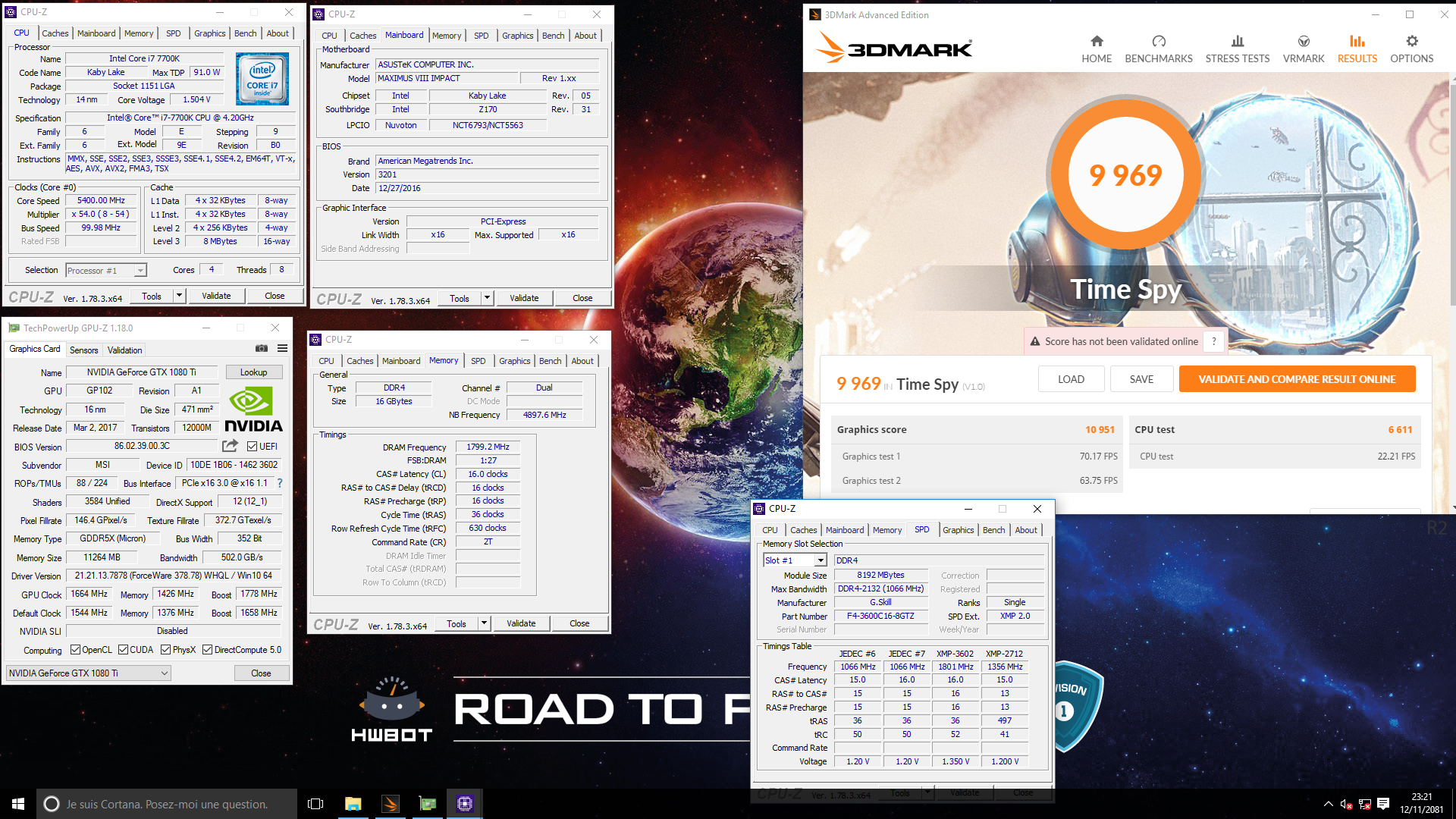
Task: Expand Tools arrow in CPU-Z CPU window
Action: pos(180,296)
